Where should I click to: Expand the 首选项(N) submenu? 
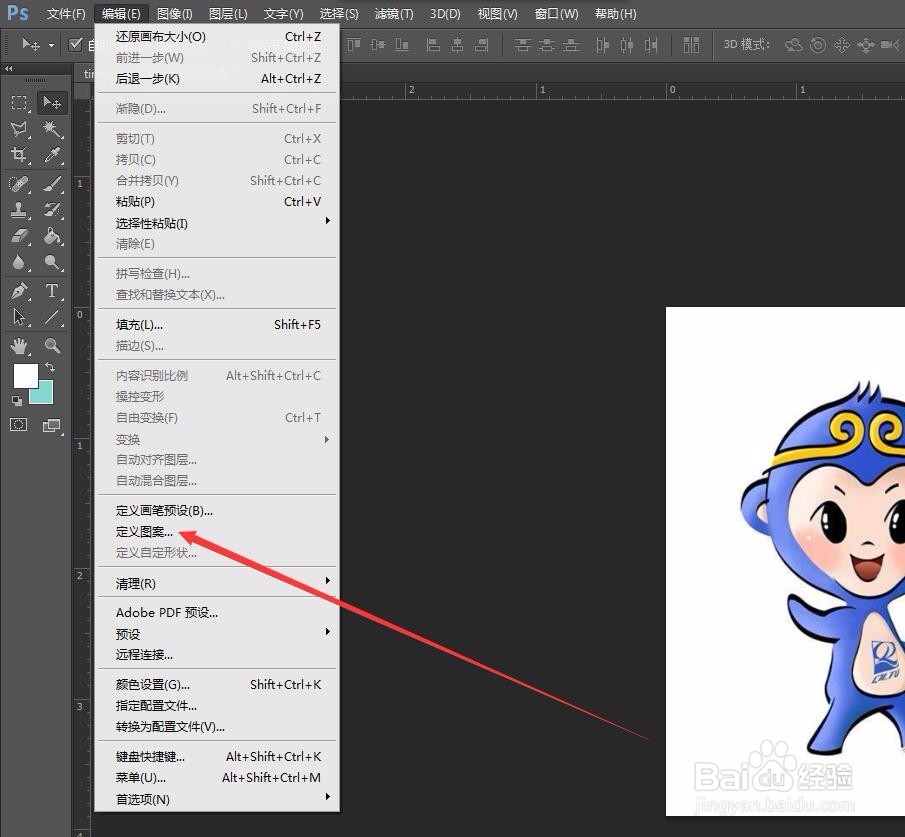216,799
